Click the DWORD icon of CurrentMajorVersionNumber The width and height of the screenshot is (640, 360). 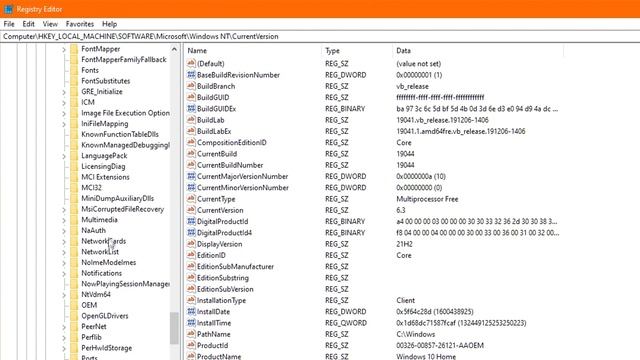pos(191,176)
